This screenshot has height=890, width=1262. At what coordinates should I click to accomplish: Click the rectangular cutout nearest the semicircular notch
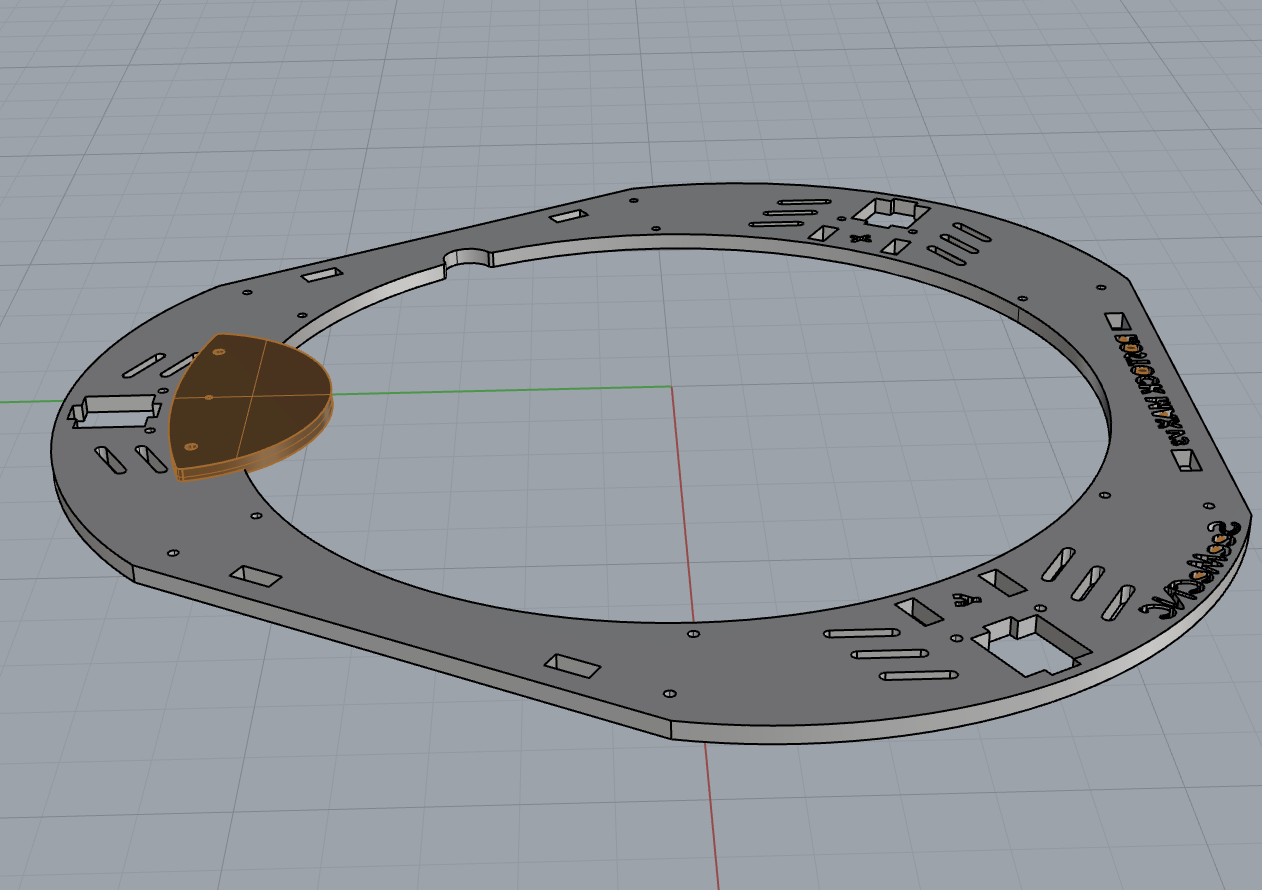pyautogui.click(x=568, y=216)
